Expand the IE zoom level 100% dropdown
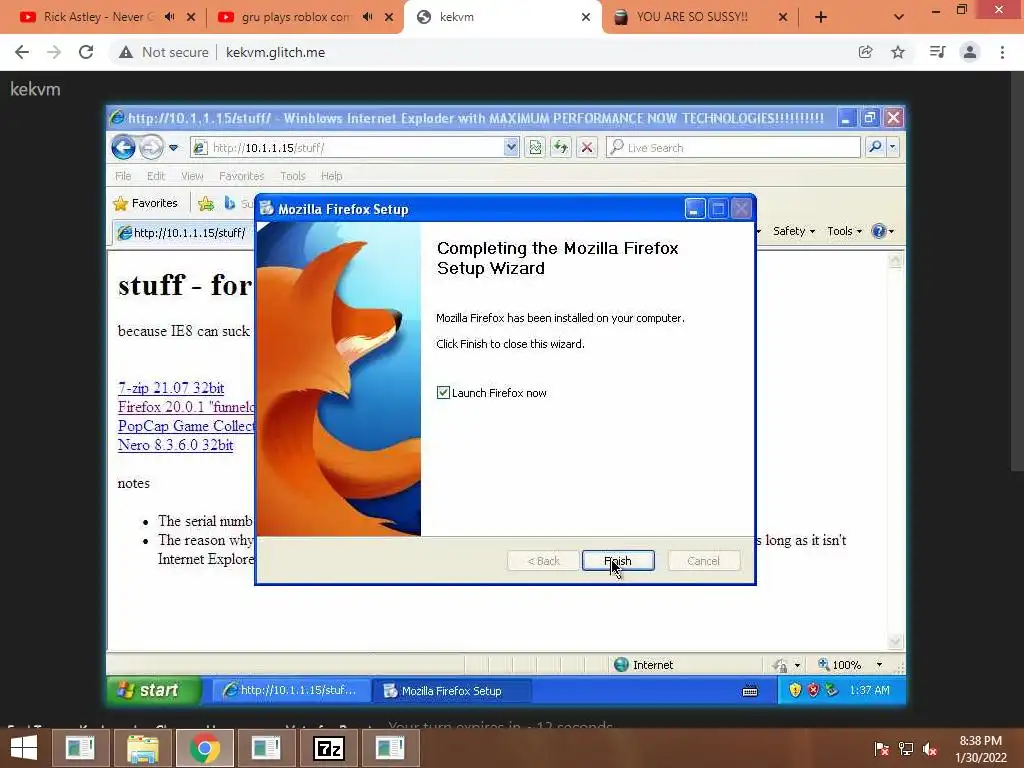 [x=880, y=665]
